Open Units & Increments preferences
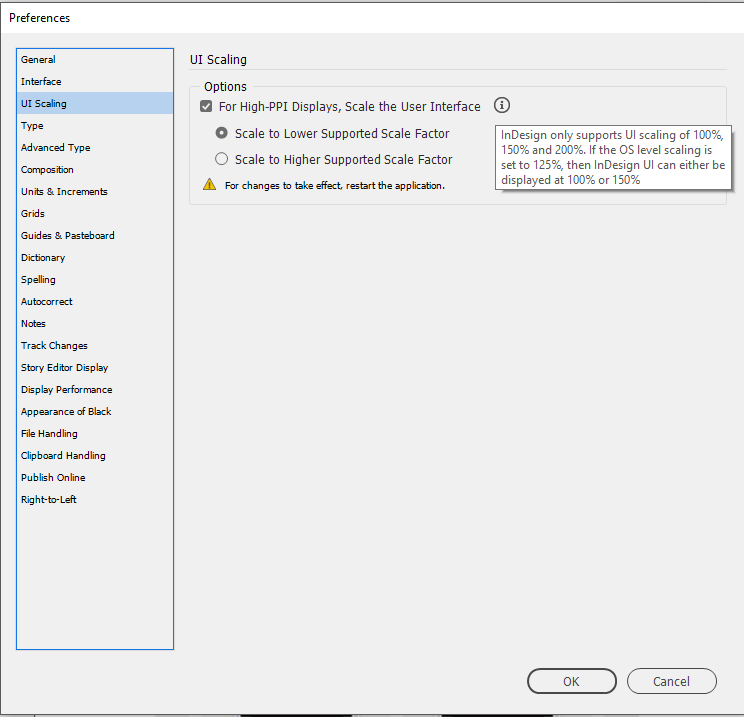The height and width of the screenshot is (717, 744). pos(95,192)
